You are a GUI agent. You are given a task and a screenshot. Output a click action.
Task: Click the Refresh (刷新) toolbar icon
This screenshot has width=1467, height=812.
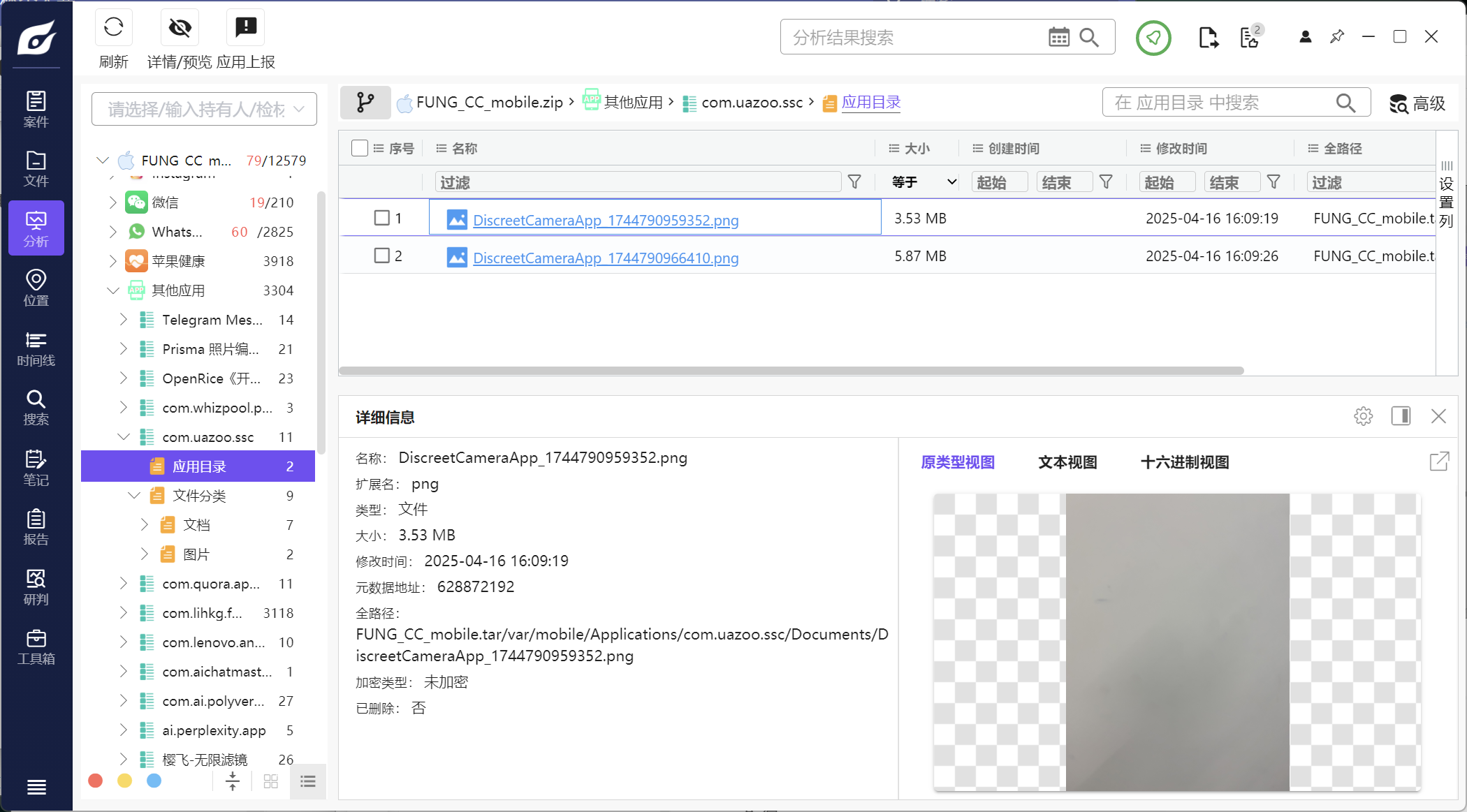pos(113,28)
